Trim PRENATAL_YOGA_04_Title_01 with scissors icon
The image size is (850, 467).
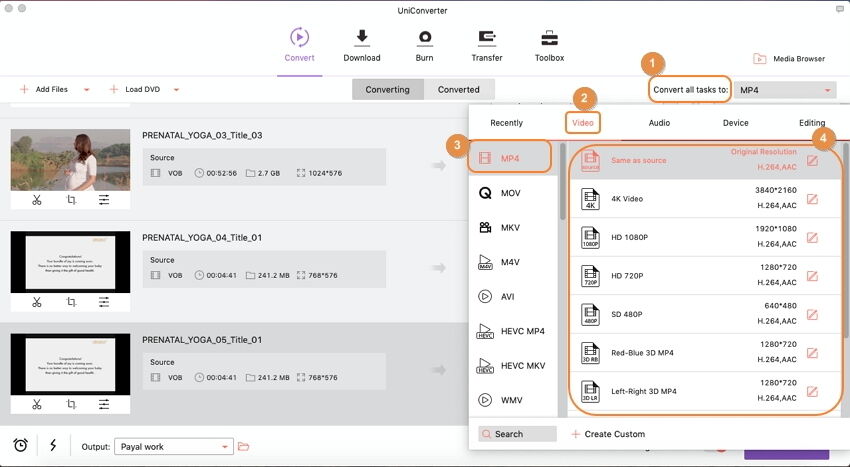click(36, 302)
